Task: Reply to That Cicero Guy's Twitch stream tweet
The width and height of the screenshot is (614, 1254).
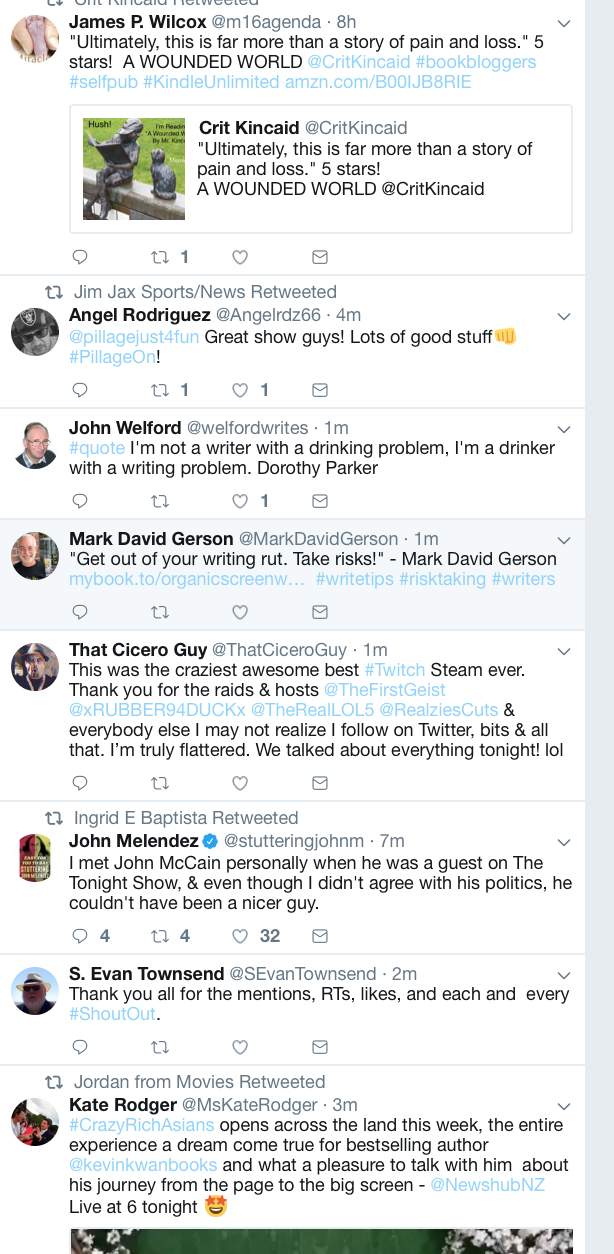Action: pyautogui.click(x=81, y=783)
